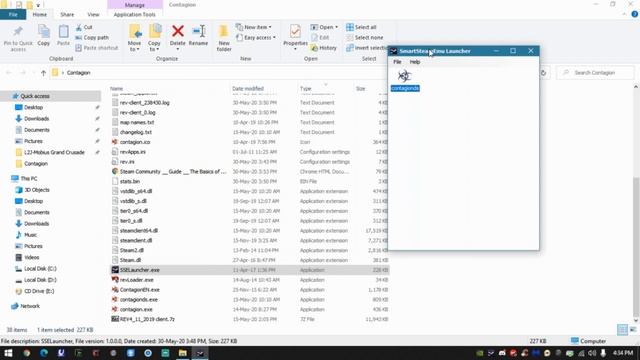Select Downloads under Quick access
The image size is (640, 360).
(x=36, y=119)
